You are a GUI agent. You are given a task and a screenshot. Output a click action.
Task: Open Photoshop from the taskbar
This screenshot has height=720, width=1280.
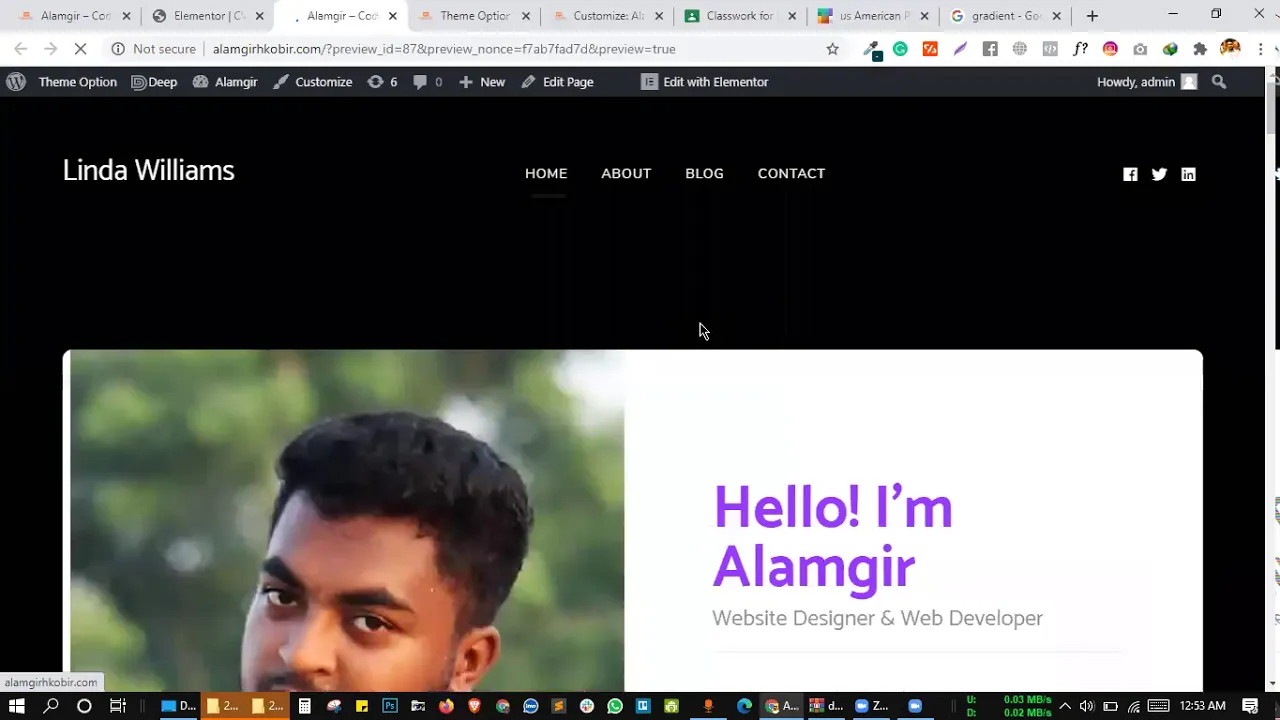pyautogui.click(x=390, y=706)
